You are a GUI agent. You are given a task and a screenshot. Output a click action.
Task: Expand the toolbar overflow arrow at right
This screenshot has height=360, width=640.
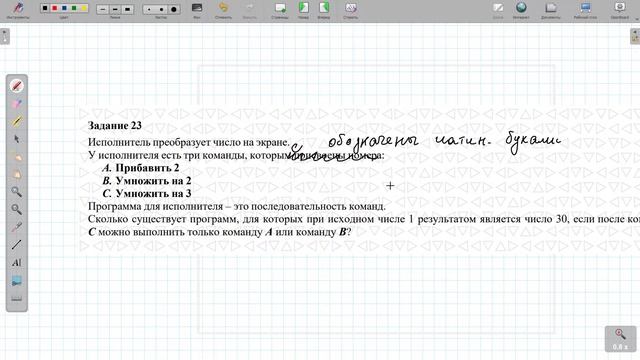[x=636, y=18]
